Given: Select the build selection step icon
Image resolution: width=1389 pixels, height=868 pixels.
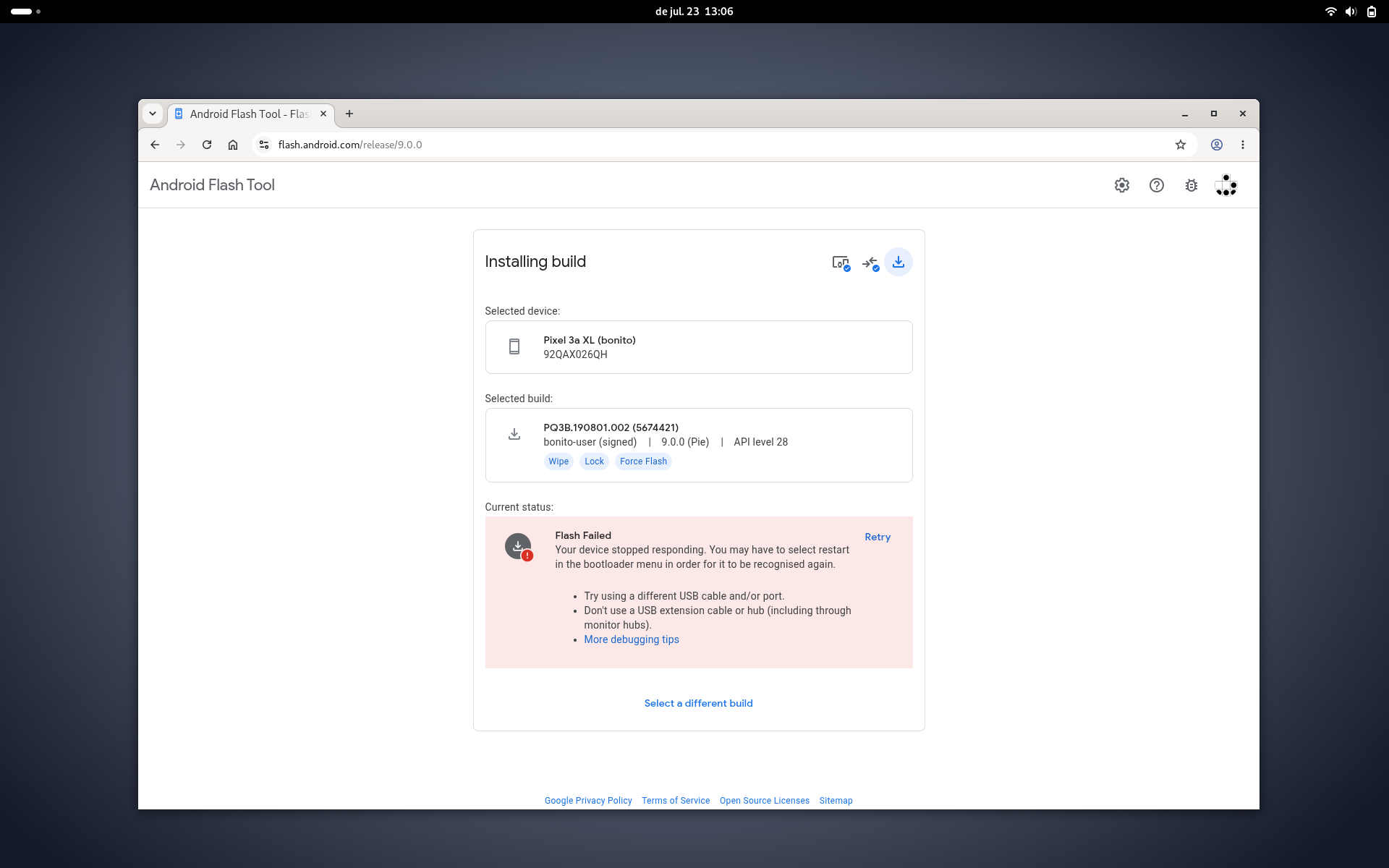Looking at the screenshot, I should pyautogui.click(x=870, y=263).
